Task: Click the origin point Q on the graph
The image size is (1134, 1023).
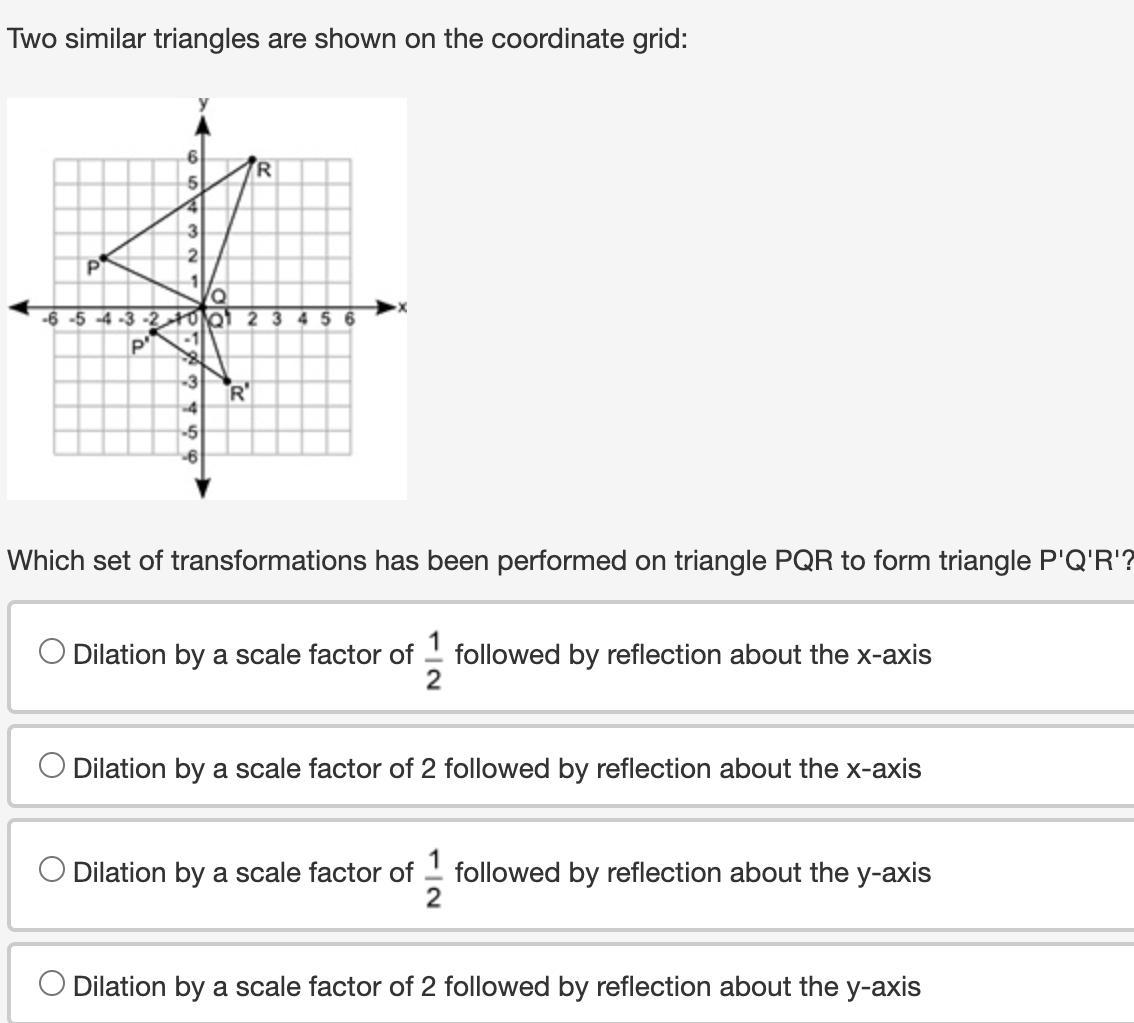Action: click(x=203, y=307)
